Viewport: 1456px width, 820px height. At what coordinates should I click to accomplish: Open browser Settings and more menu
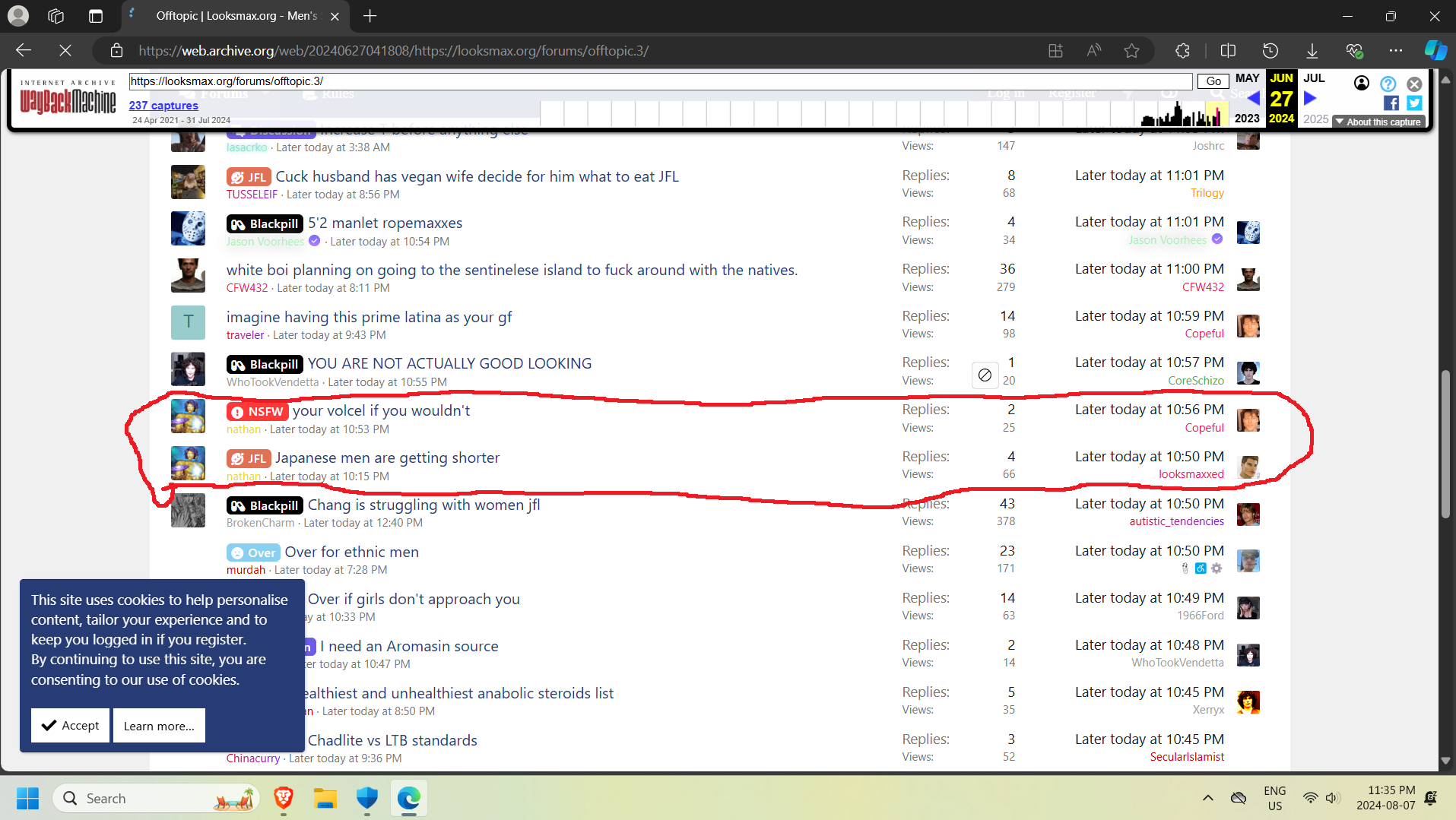click(1395, 51)
